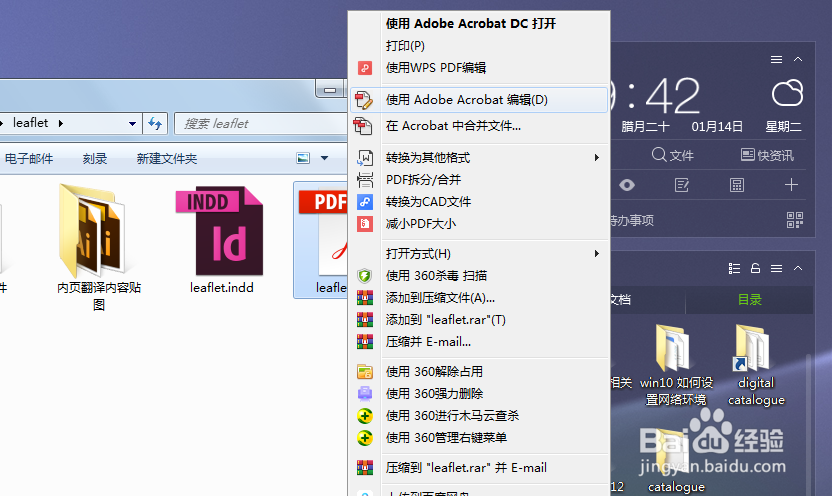Click the Acrobat edit pencil icon

pyautogui.click(x=364, y=100)
